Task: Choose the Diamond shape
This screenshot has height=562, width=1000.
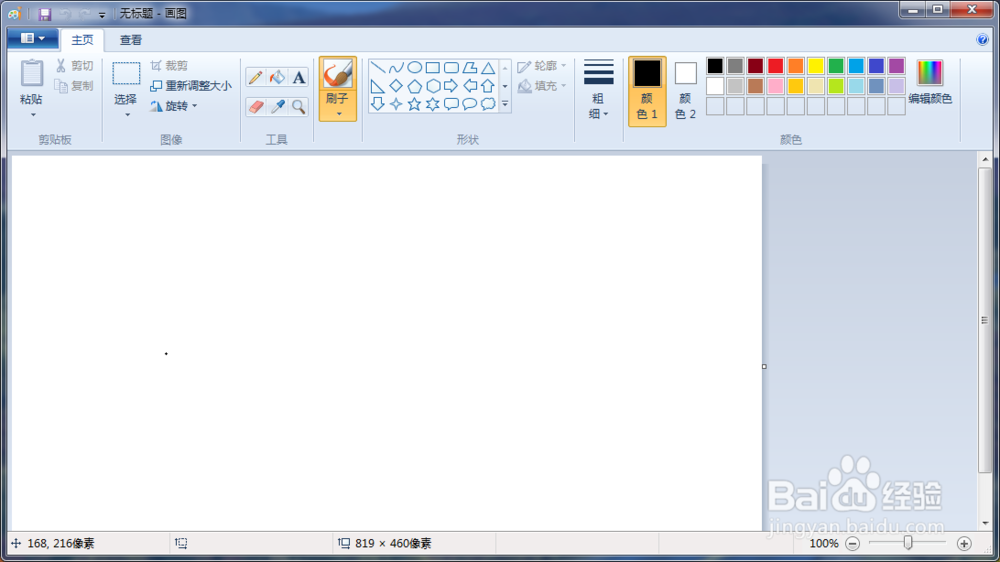Action: pyautogui.click(x=396, y=85)
